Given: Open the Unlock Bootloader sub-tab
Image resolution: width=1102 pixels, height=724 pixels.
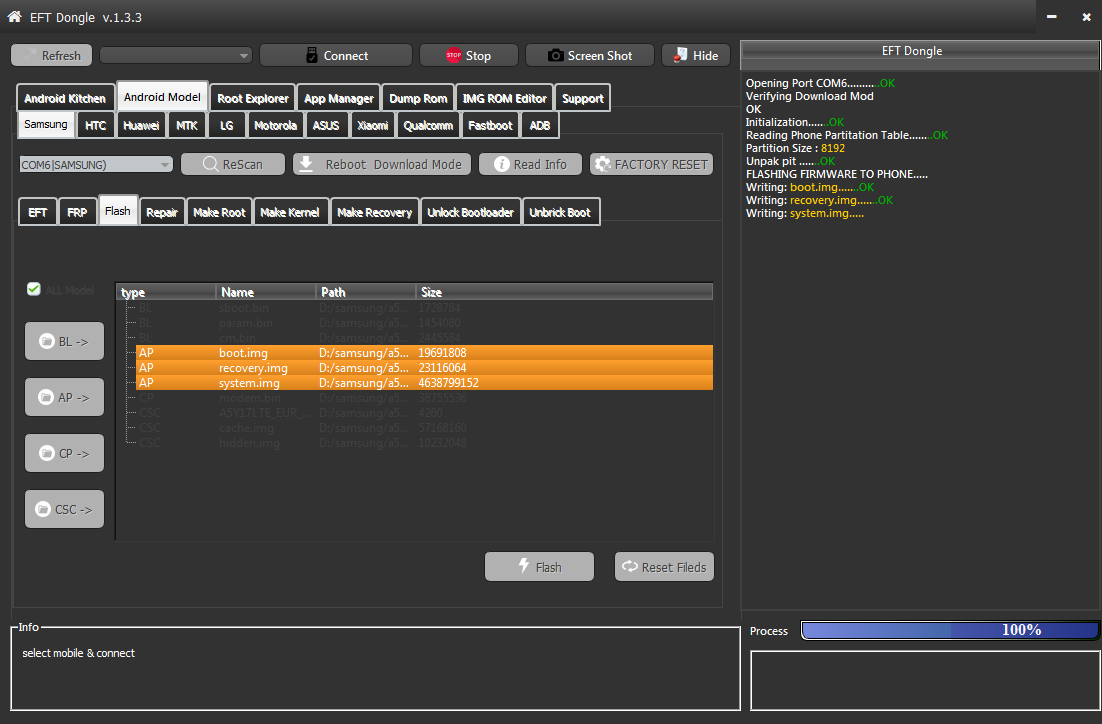Looking at the screenshot, I should (x=470, y=212).
